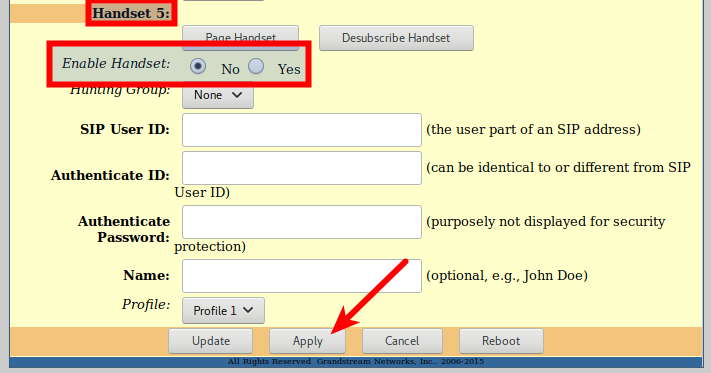The image size is (711, 373).
Task: Focus the SIP User ID field
Action: coord(302,130)
